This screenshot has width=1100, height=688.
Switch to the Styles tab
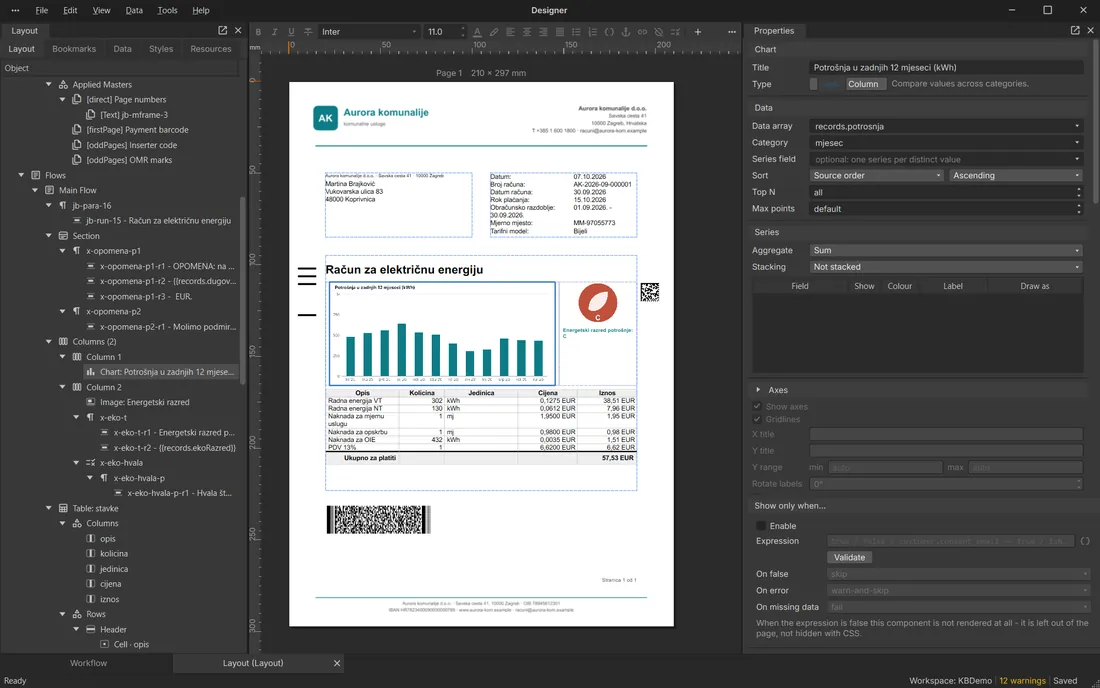[x=161, y=49]
